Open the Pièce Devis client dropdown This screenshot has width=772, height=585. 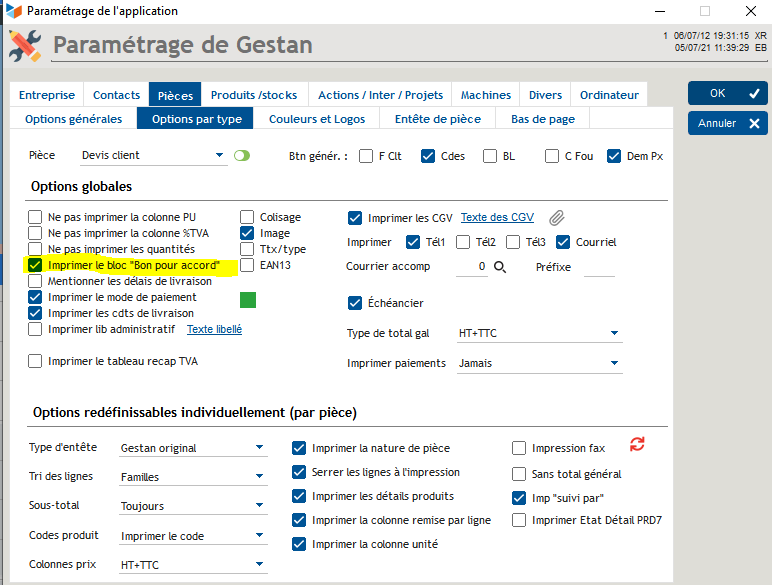pos(220,156)
